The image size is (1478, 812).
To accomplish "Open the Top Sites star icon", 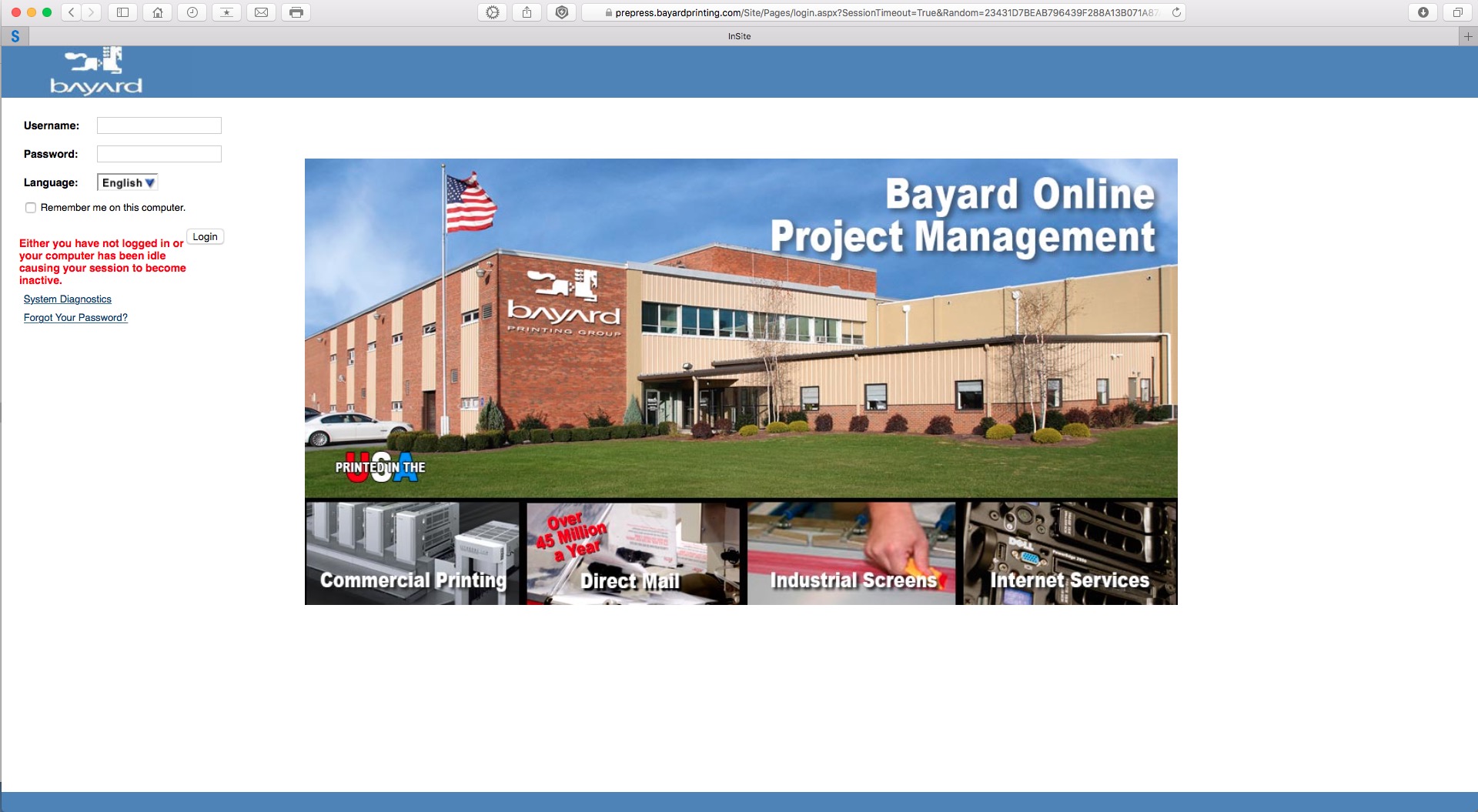I will [226, 12].
